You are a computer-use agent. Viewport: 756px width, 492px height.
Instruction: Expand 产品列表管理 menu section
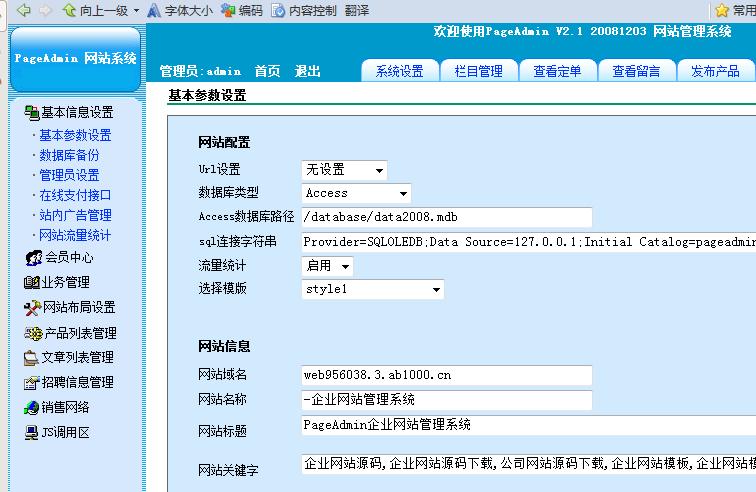pos(81,333)
